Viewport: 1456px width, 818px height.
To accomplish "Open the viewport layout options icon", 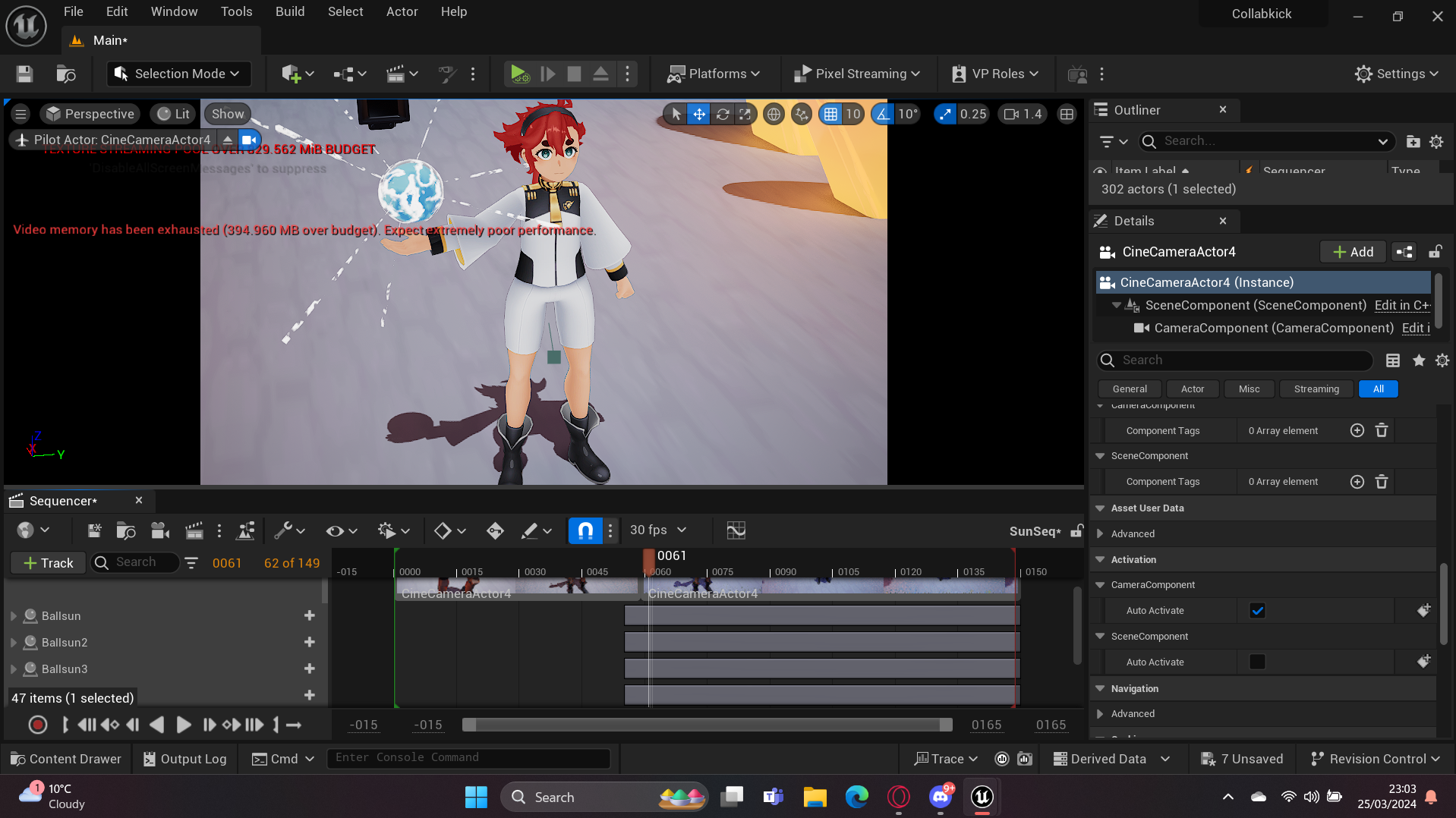I will tap(1067, 114).
